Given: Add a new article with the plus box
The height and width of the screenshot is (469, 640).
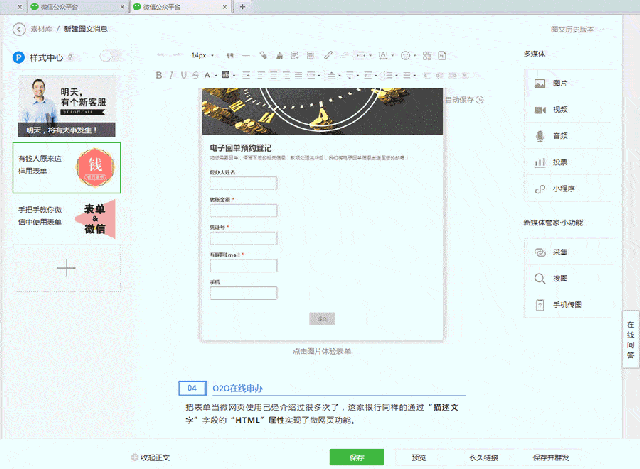Looking at the screenshot, I should coord(66,267).
